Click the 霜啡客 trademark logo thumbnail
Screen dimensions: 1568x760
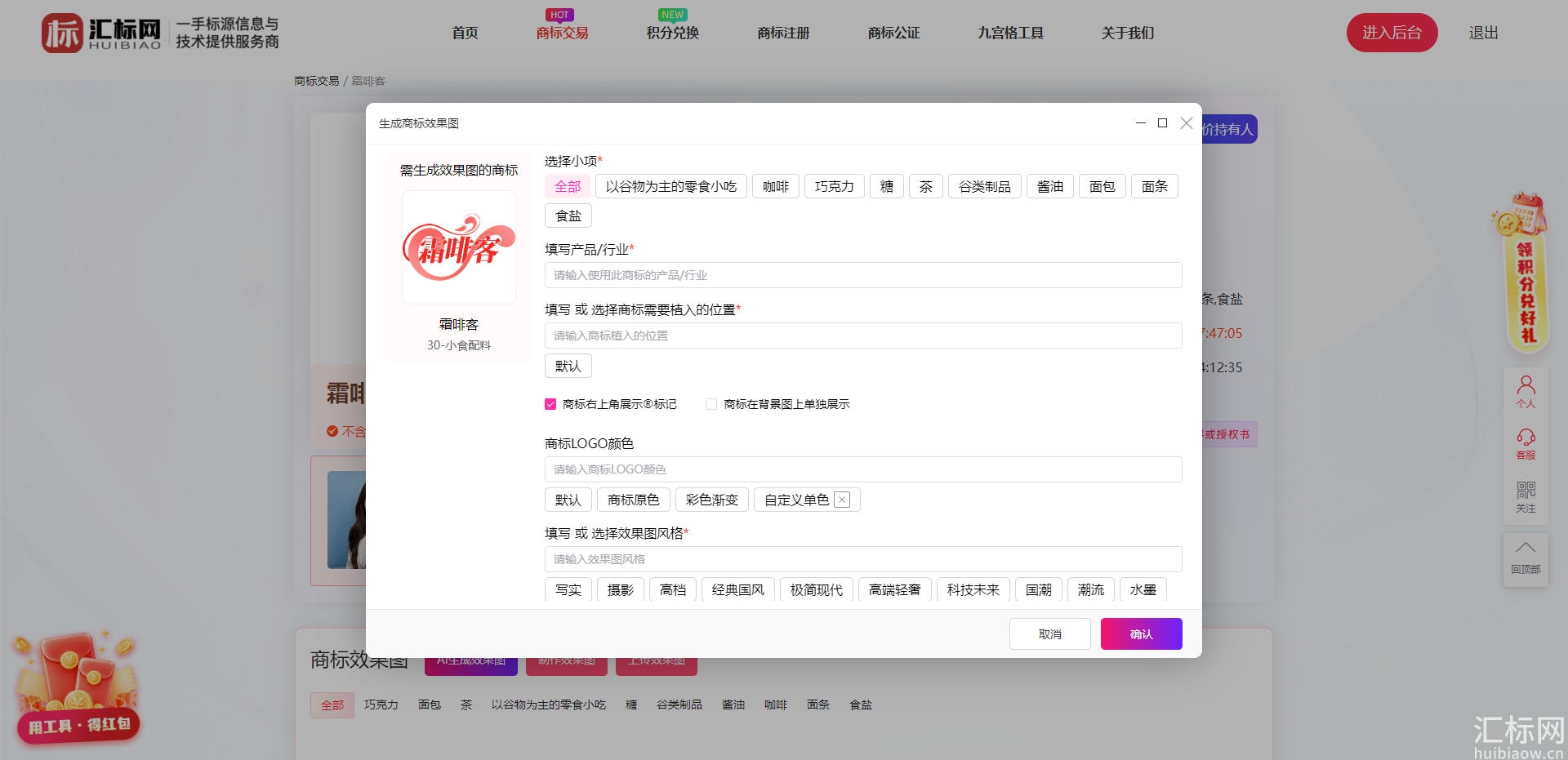coord(459,247)
